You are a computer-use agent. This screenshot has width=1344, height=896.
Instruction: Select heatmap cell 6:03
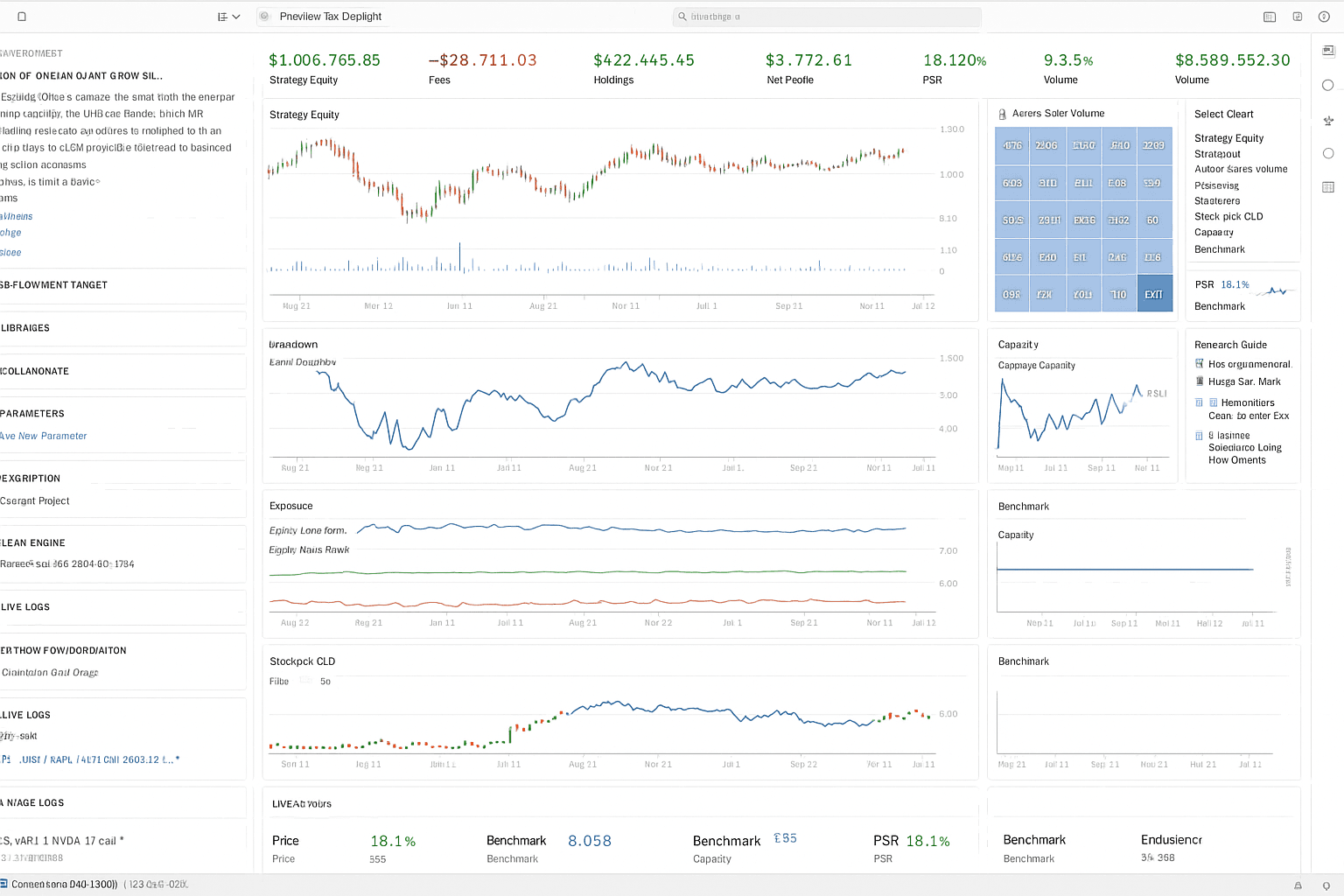[1012, 183]
